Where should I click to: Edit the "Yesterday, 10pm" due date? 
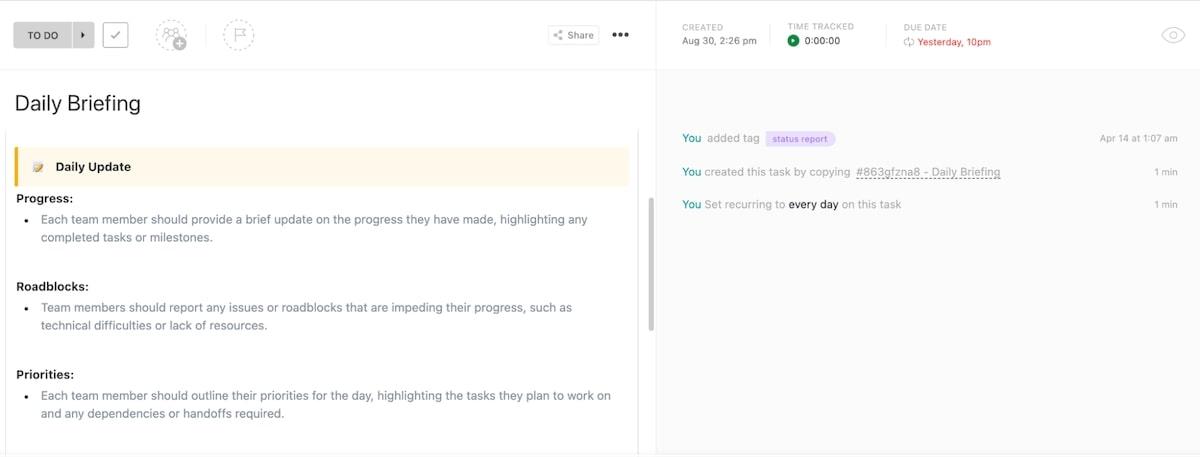coord(954,42)
